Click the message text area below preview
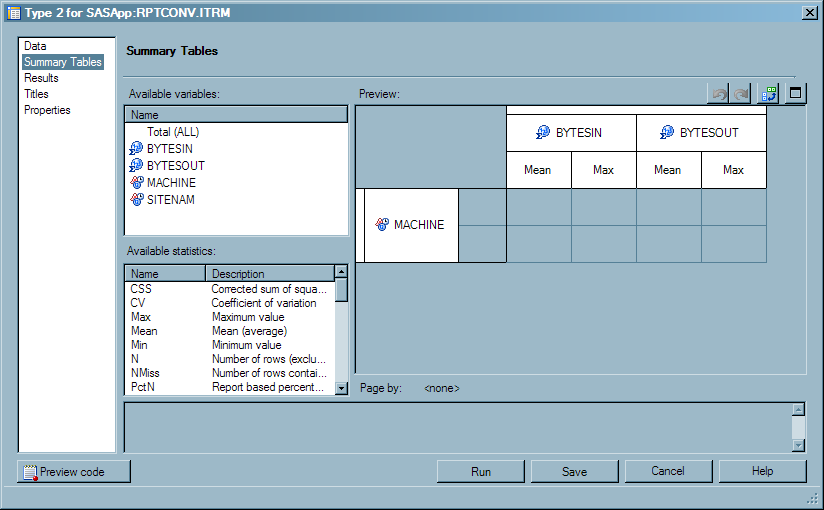Viewport: 824px width, 510px height. 457,427
